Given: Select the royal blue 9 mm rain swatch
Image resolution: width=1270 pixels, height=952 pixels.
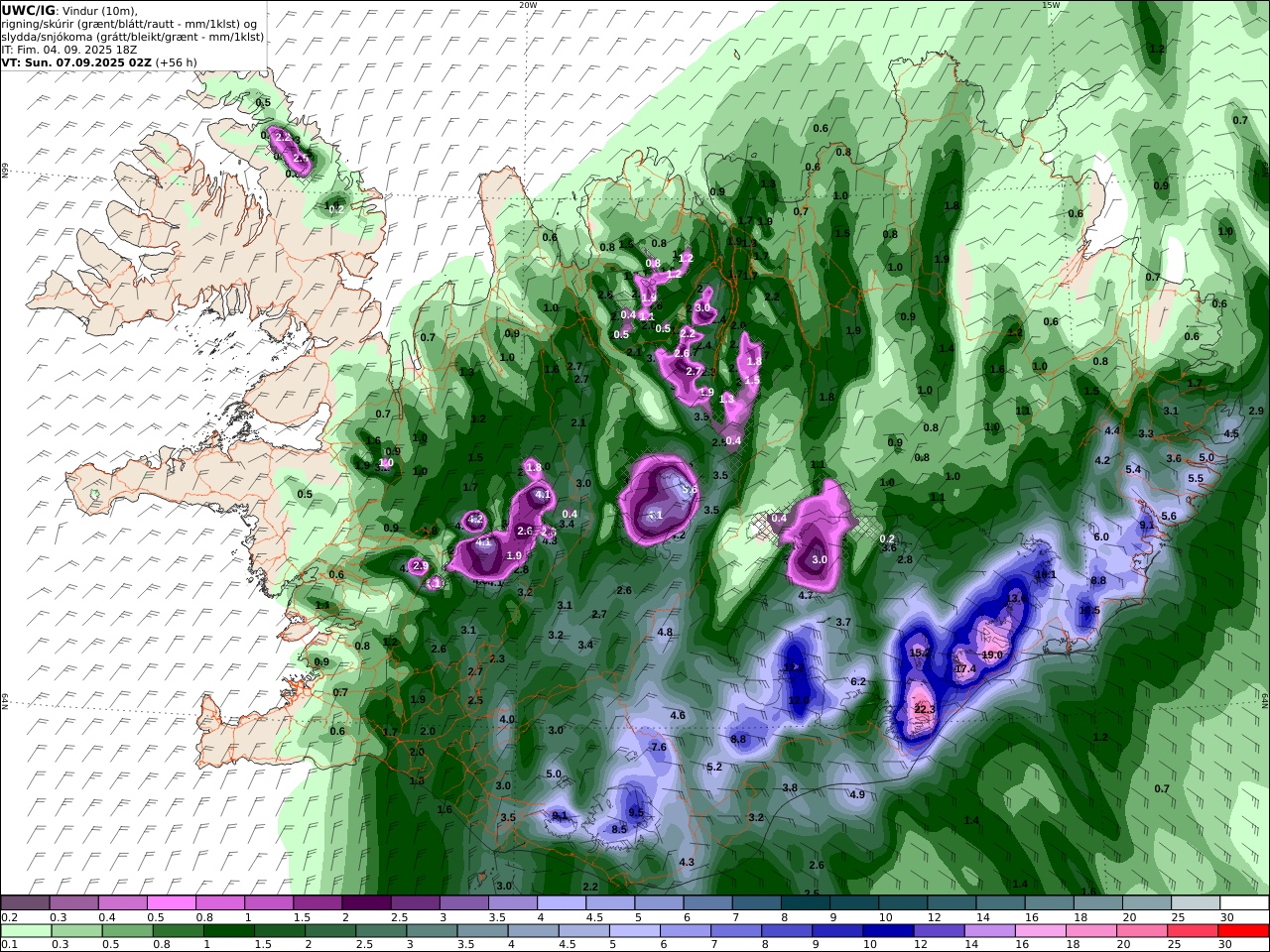Looking at the screenshot, I should click(836, 931).
